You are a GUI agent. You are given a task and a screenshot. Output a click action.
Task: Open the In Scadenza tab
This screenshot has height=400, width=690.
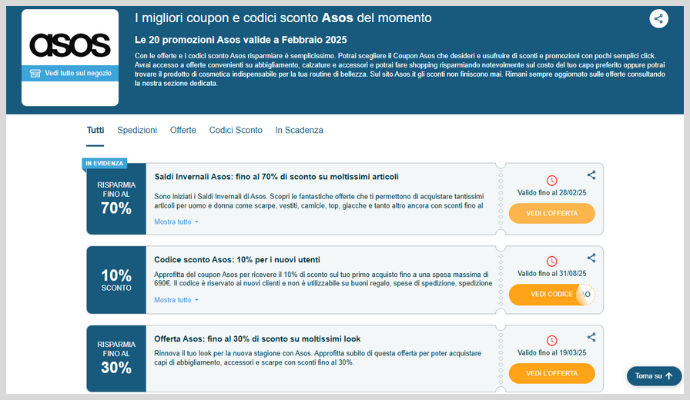pyautogui.click(x=298, y=131)
